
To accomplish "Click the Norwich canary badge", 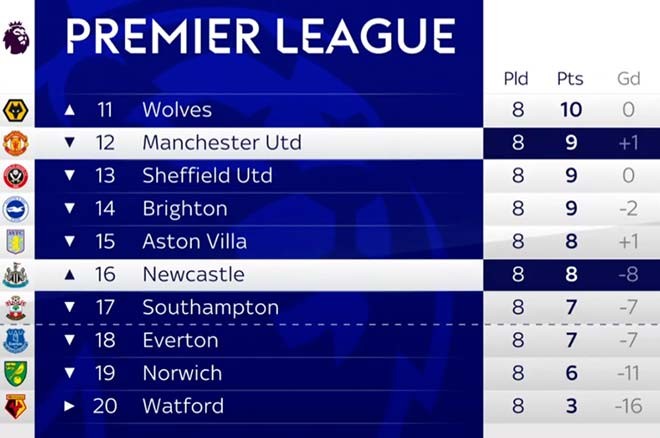I will [16, 374].
